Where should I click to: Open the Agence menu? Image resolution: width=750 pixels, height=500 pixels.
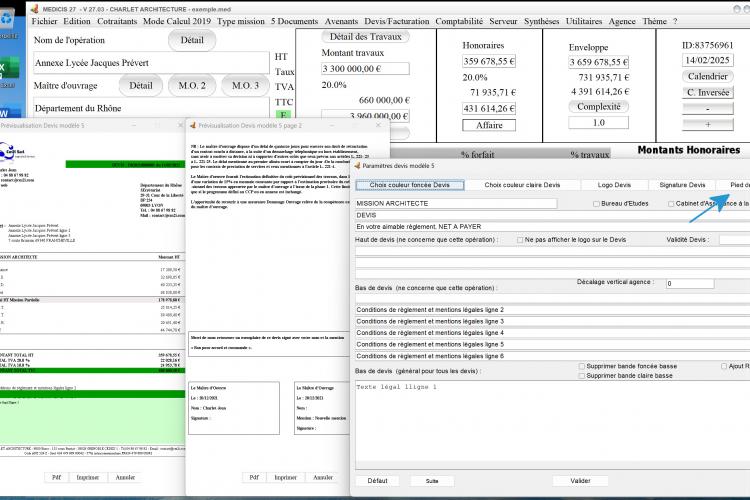(622, 21)
